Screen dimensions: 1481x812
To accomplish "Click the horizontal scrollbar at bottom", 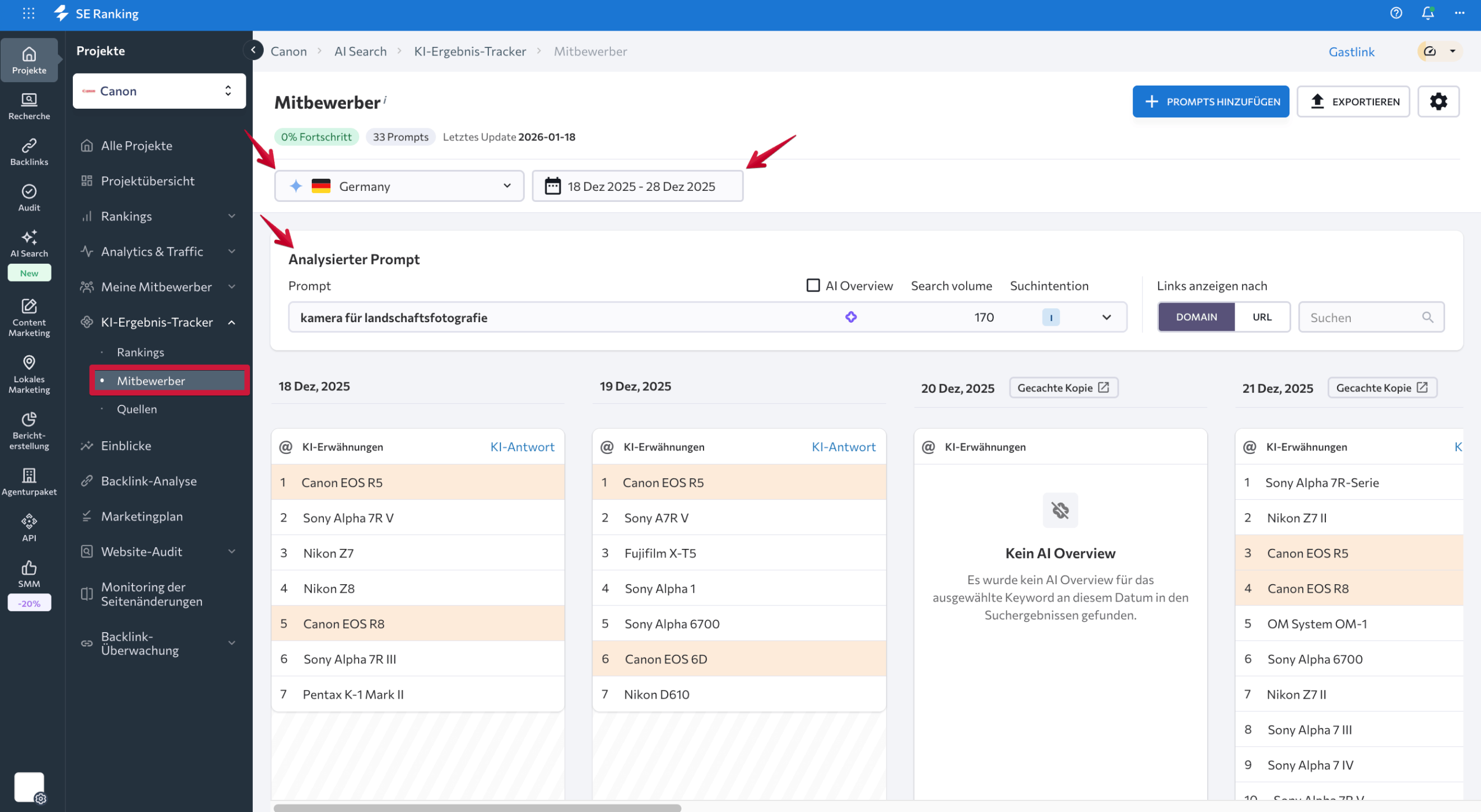I will tap(477, 807).
